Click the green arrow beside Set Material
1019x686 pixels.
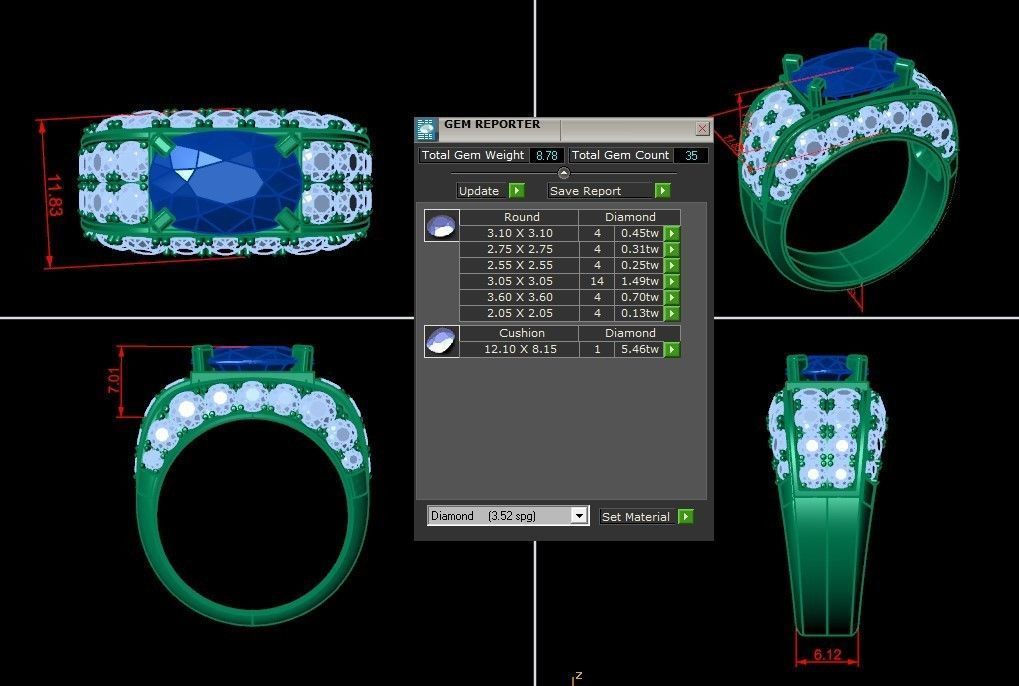point(686,516)
